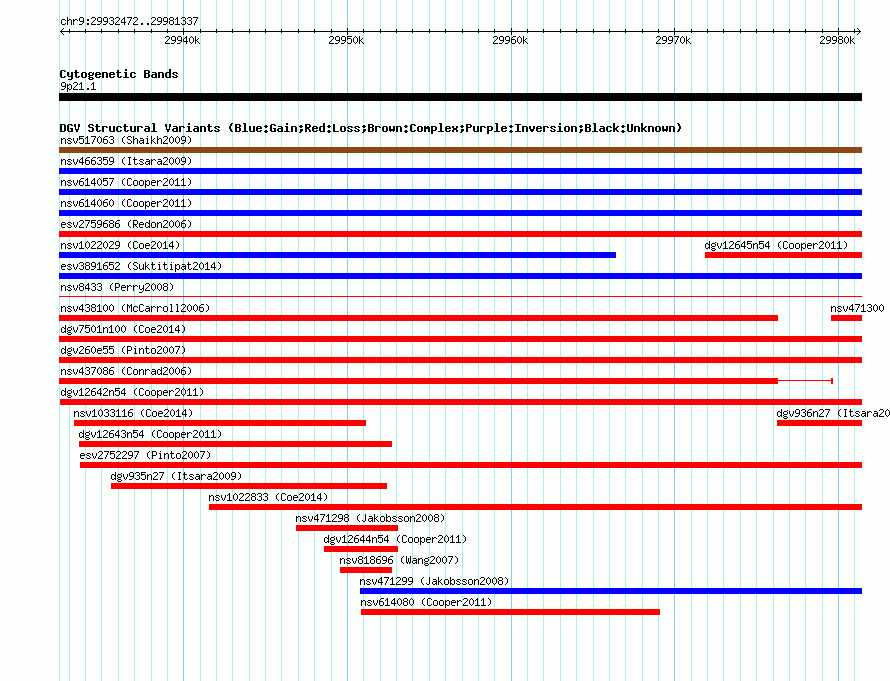The width and height of the screenshot is (890, 681).
Task: Select nsv471298 (Jakobsson2008) label
Action: pos(370,518)
